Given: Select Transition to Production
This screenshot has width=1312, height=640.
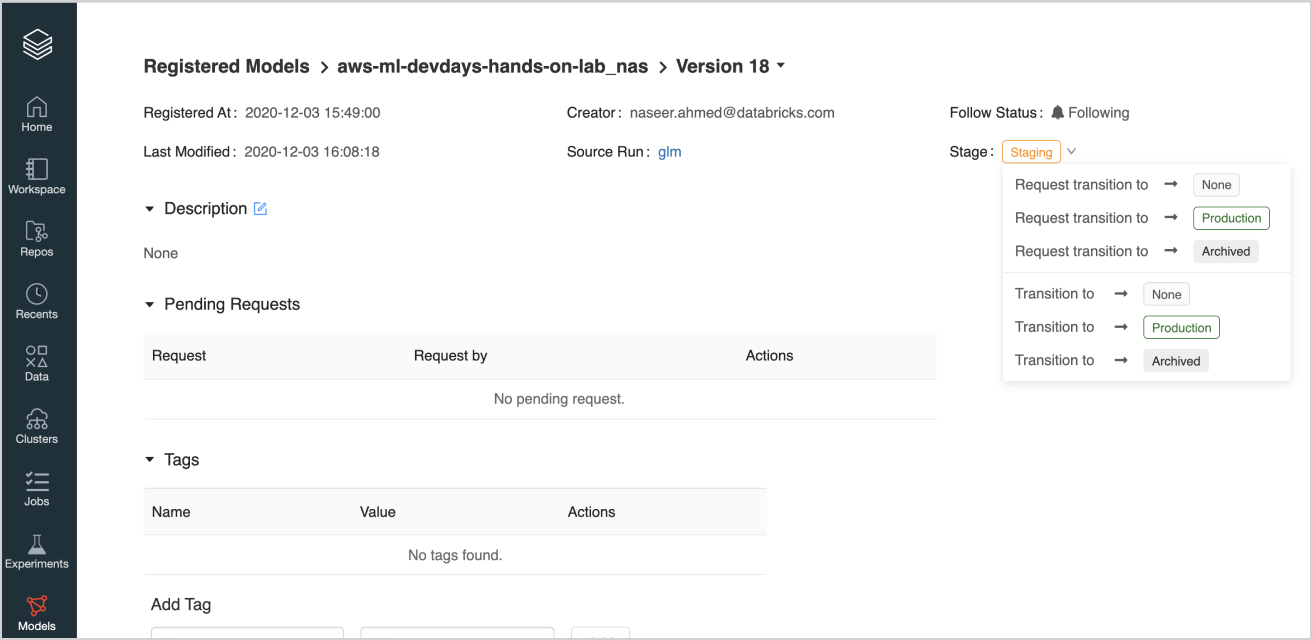Looking at the screenshot, I should [x=1181, y=328].
